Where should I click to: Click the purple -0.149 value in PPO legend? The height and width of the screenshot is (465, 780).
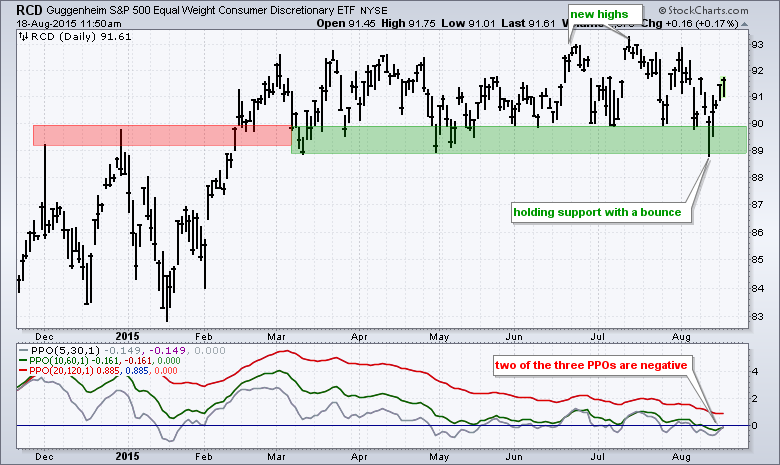(x=167, y=351)
